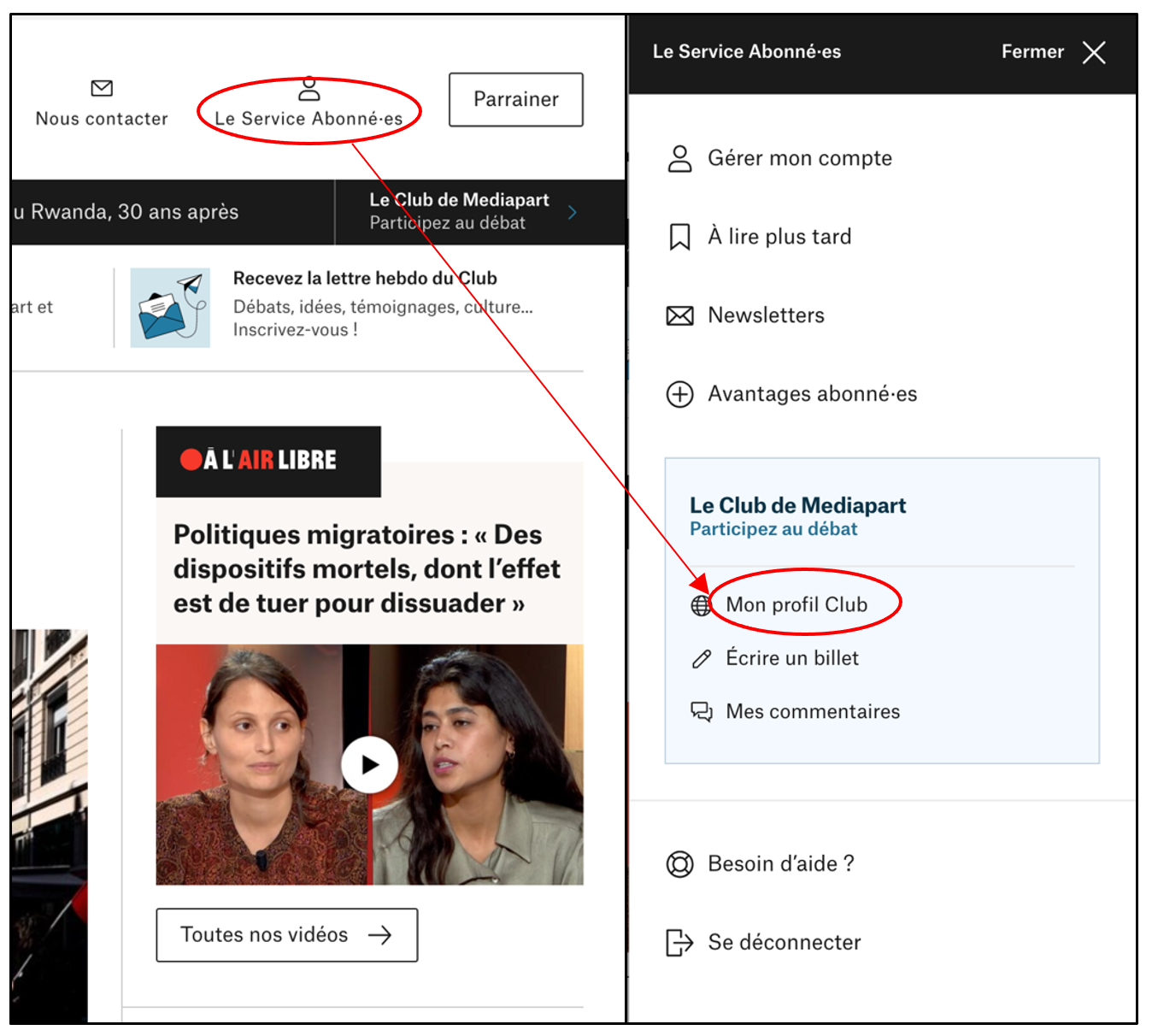Image resolution: width=1152 pixels, height=1036 pixels.
Task: Open Gérer mon compte
Action: coord(800,159)
